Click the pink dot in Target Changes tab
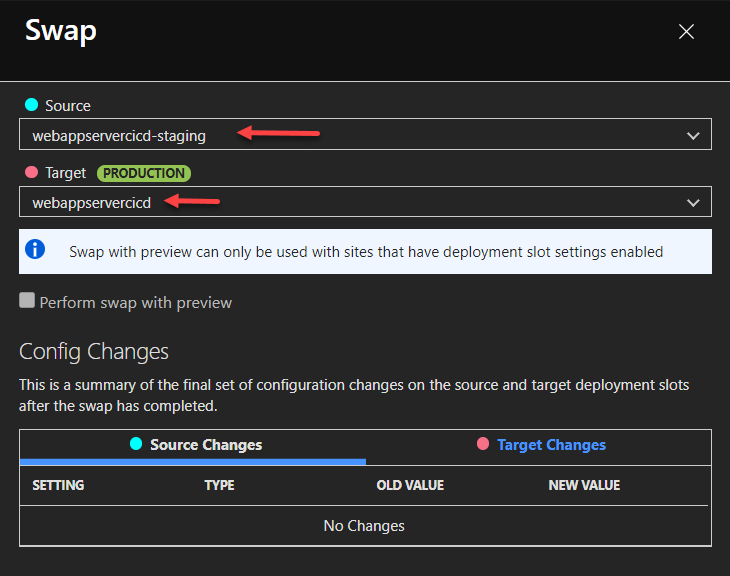This screenshot has width=730, height=576. point(483,444)
